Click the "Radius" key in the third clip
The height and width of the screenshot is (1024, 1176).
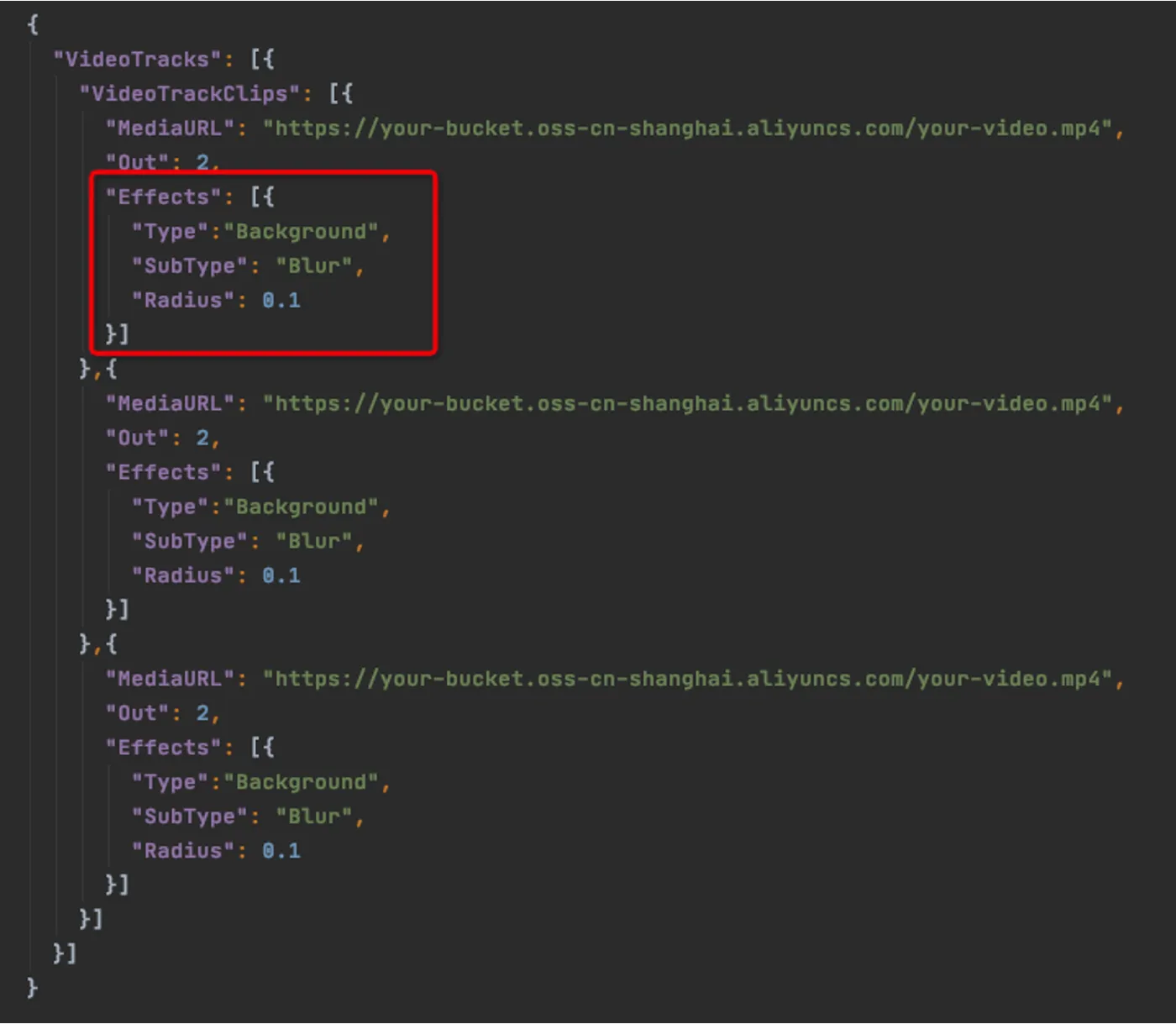point(182,852)
